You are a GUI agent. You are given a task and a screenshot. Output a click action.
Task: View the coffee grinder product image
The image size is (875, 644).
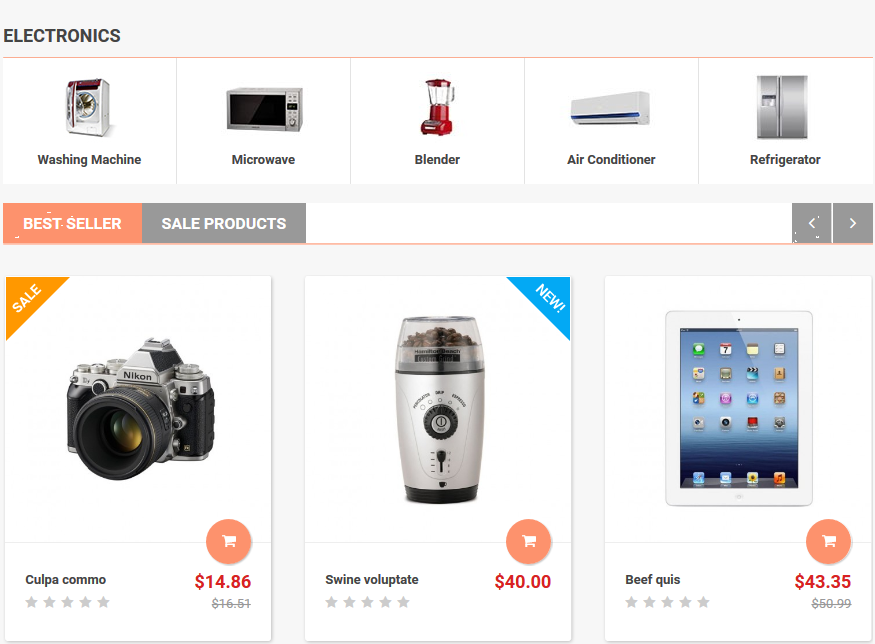tap(439, 410)
